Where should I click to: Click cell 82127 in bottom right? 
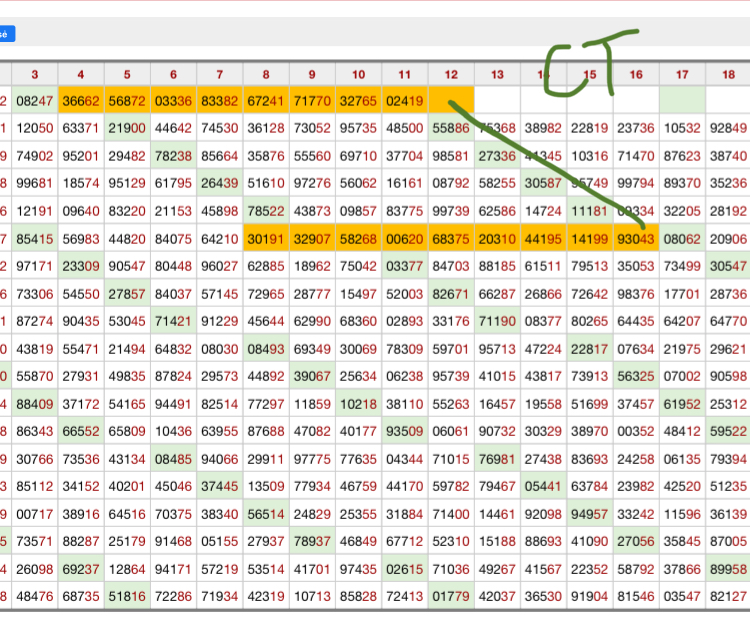(x=727, y=597)
